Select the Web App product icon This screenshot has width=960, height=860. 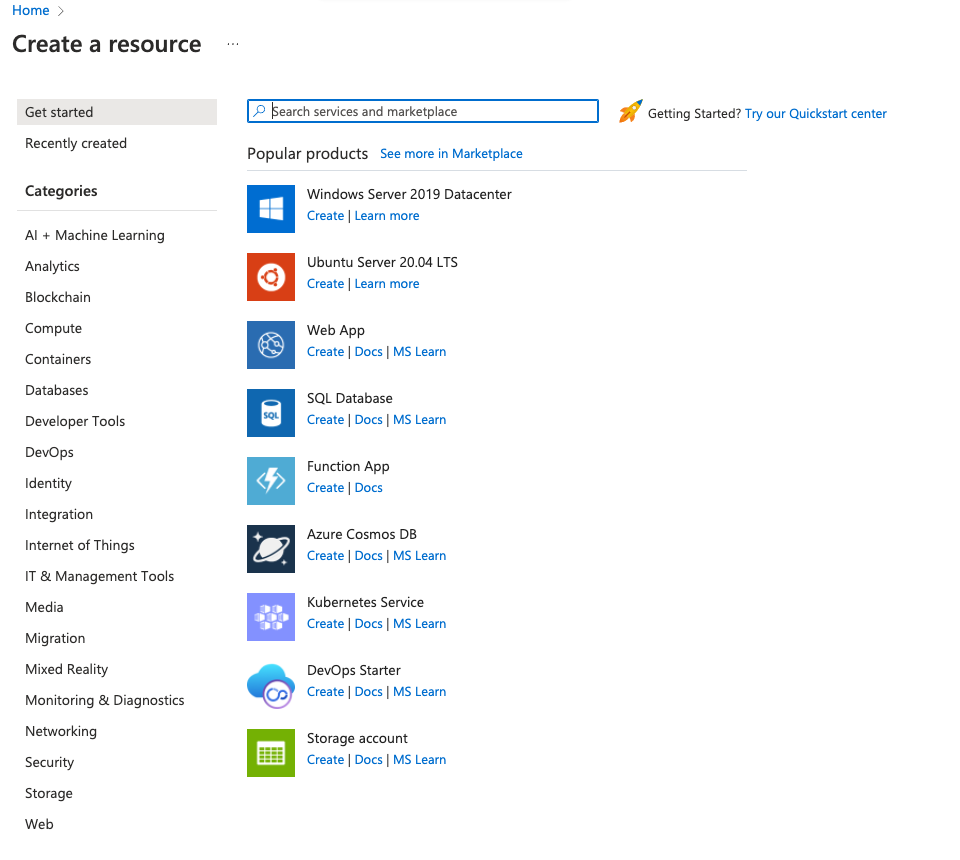tap(271, 345)
